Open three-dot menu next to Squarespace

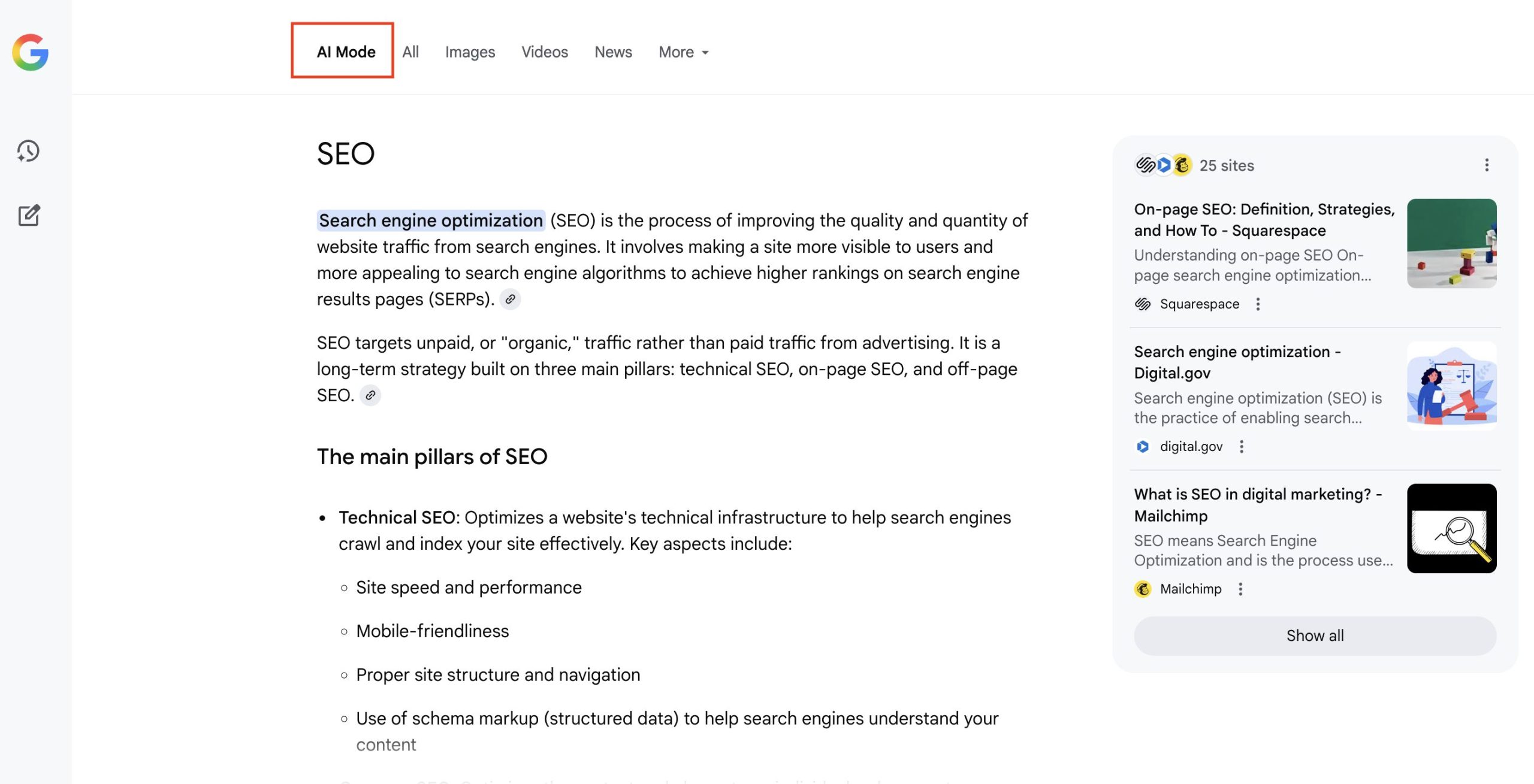(1258, 304)
